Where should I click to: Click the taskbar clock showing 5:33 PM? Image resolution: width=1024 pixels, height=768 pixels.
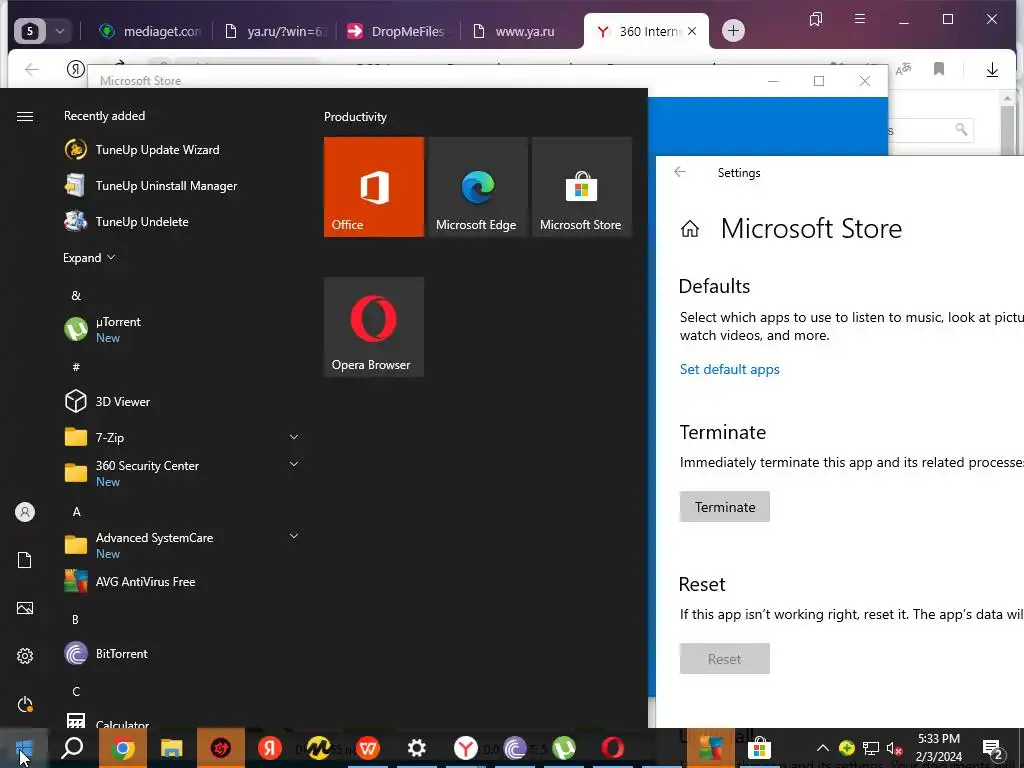coord(938,748)
